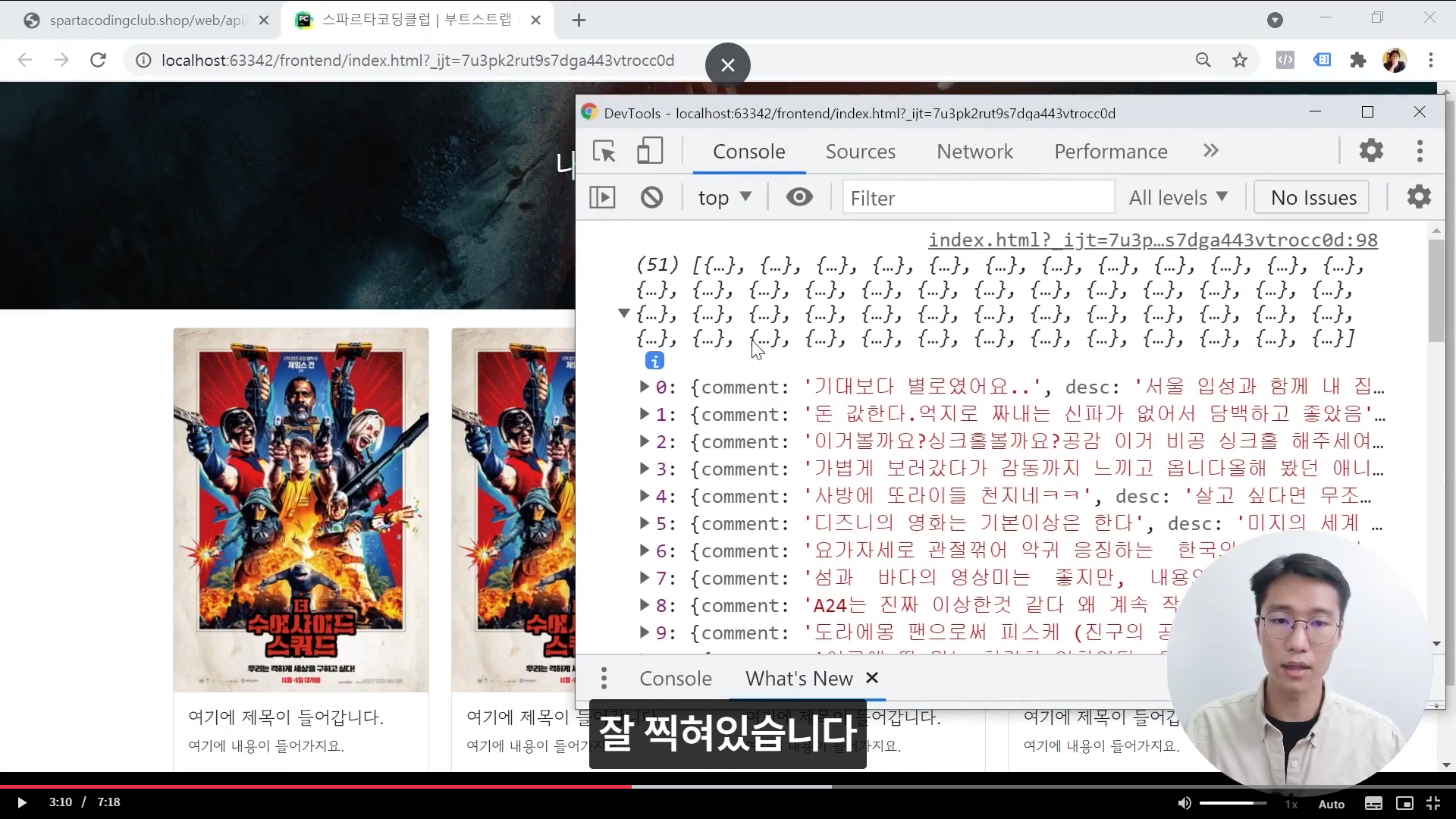Expand array item 6
Screen dimensions: 1456x819
point(644,551)
